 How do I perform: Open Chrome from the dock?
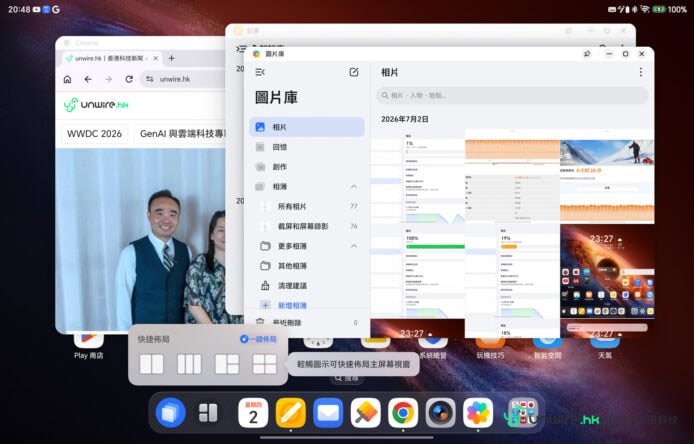click(x=403, y=413)
